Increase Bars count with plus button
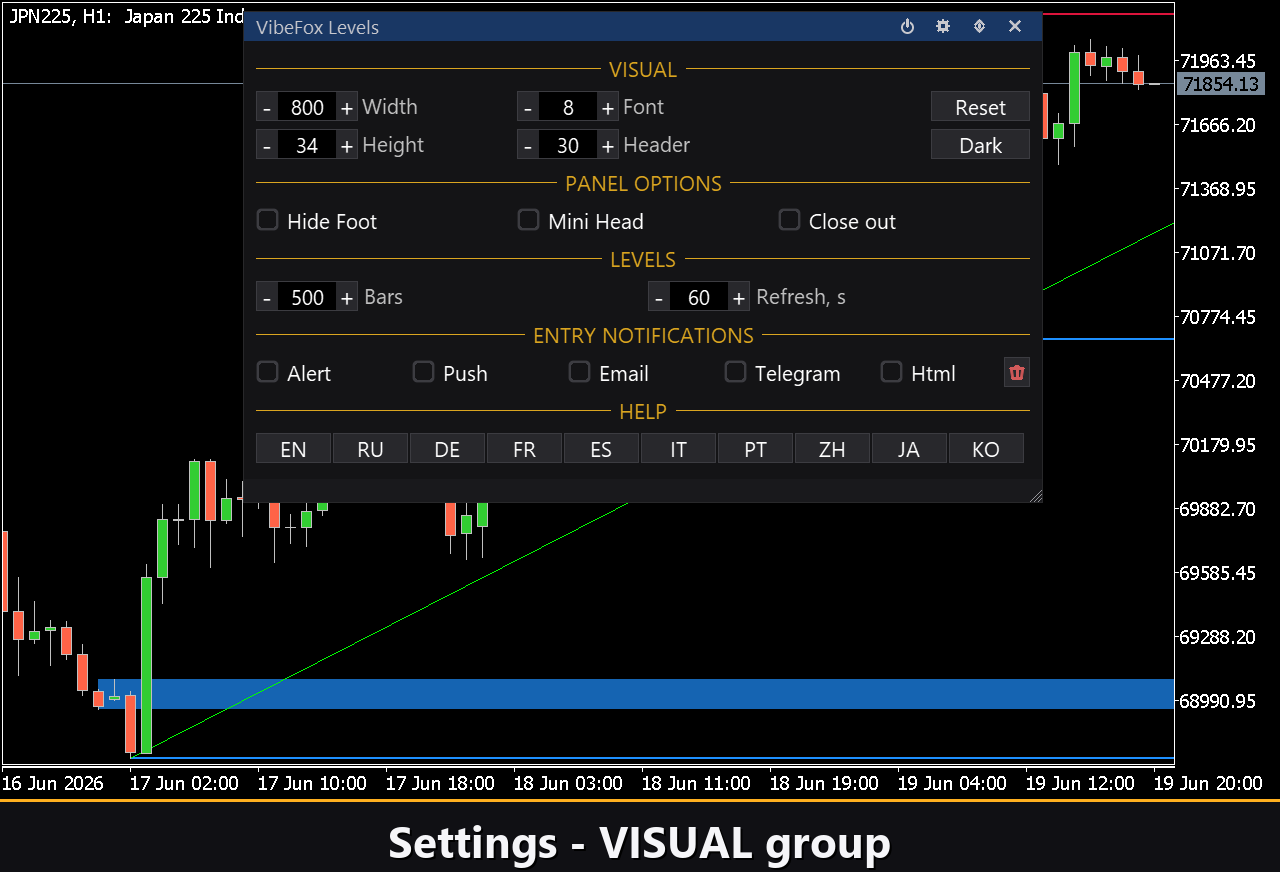Viewport: 1280px width, 872px height. click(346, 298)
